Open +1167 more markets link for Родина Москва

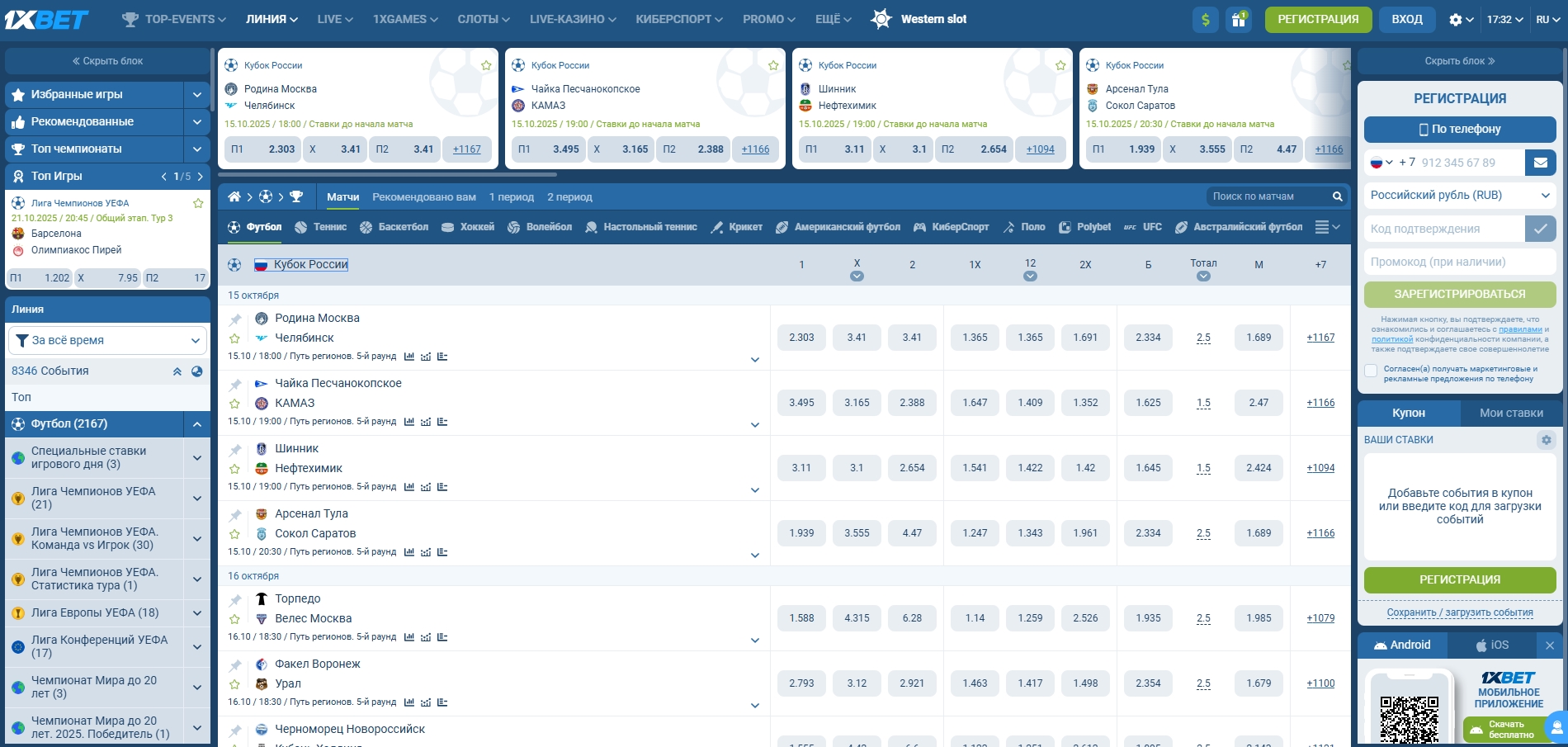[1320, 338]
